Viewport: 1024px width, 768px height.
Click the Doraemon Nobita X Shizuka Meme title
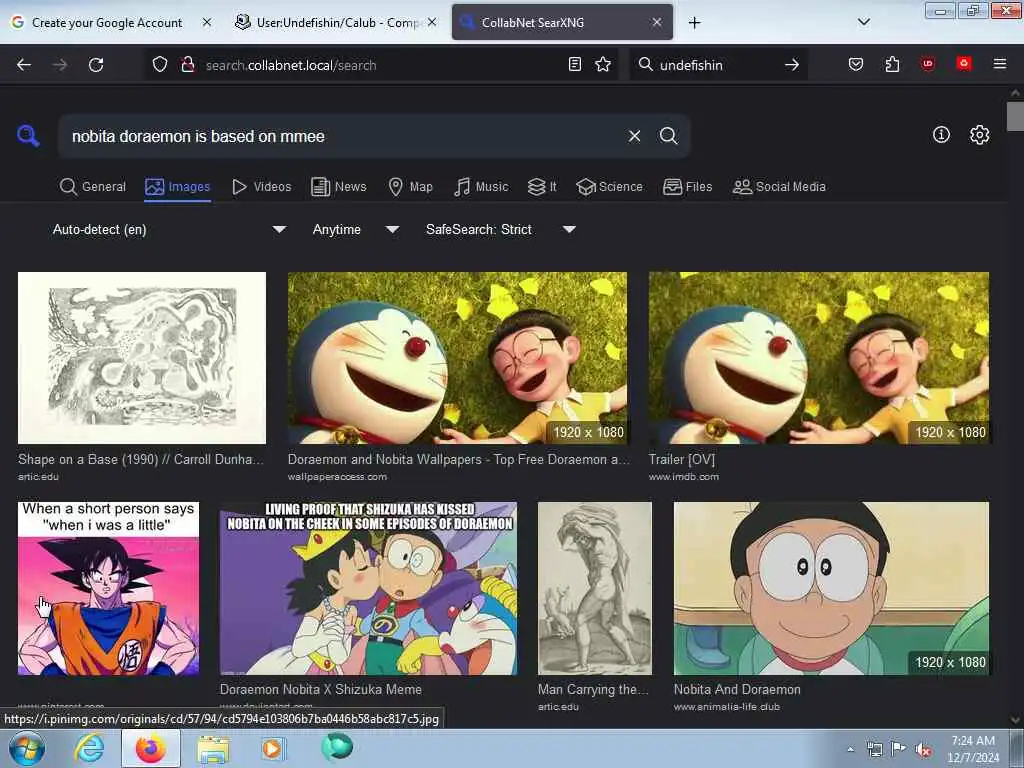[x=321, y=689]
